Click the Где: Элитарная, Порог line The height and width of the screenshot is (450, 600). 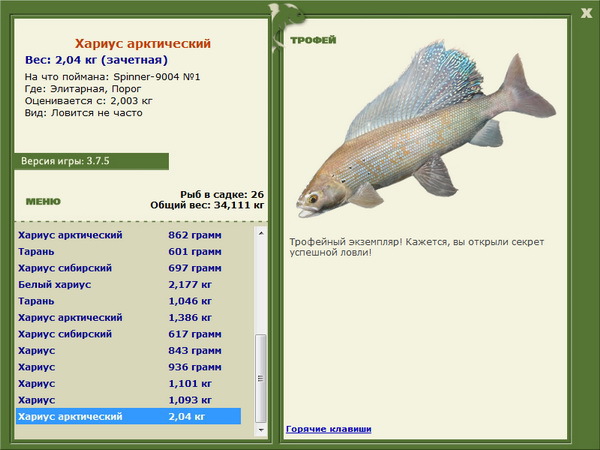click(83, 89)
